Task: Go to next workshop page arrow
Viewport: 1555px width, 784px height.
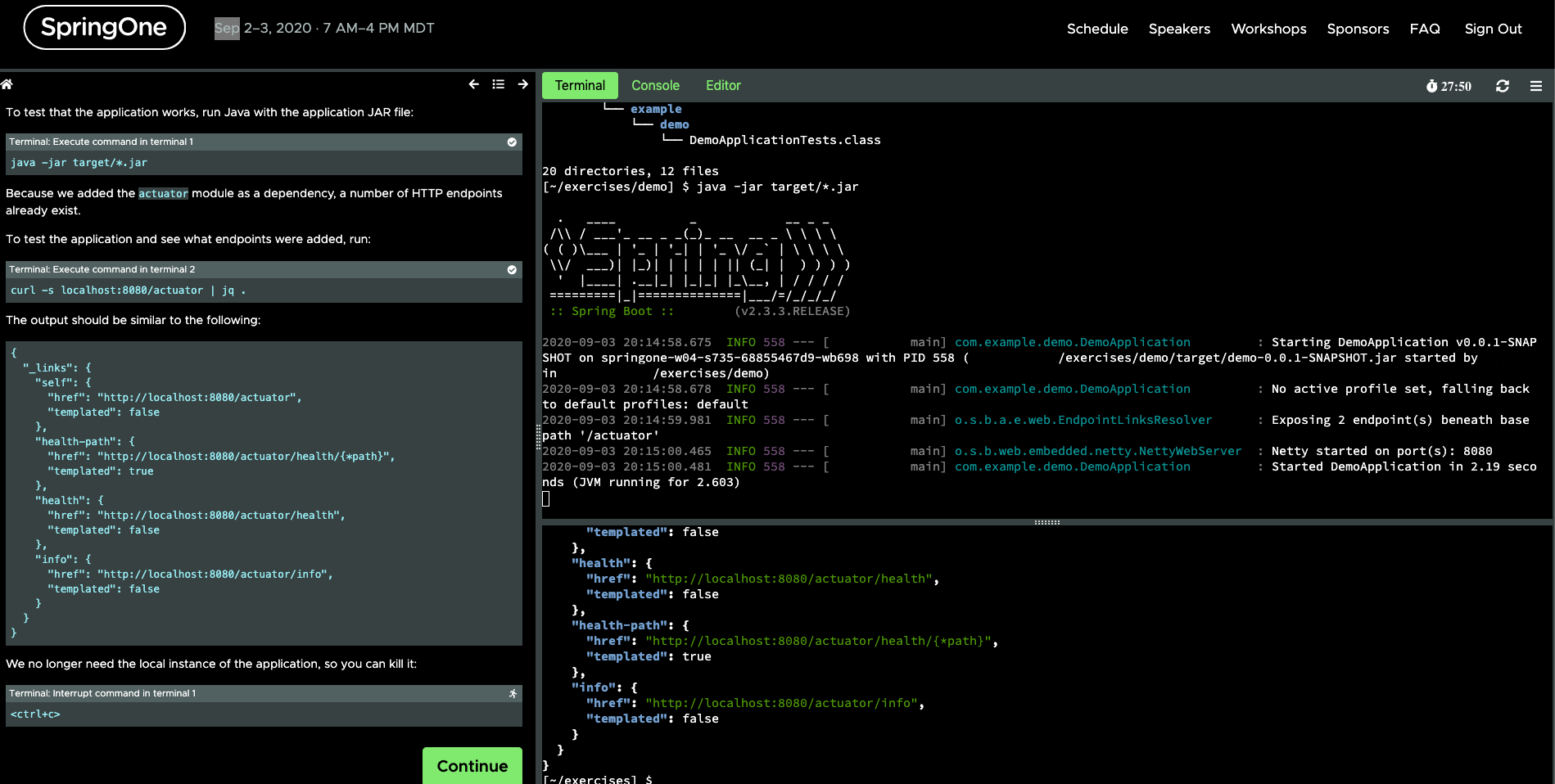Action: coord(523,84)
